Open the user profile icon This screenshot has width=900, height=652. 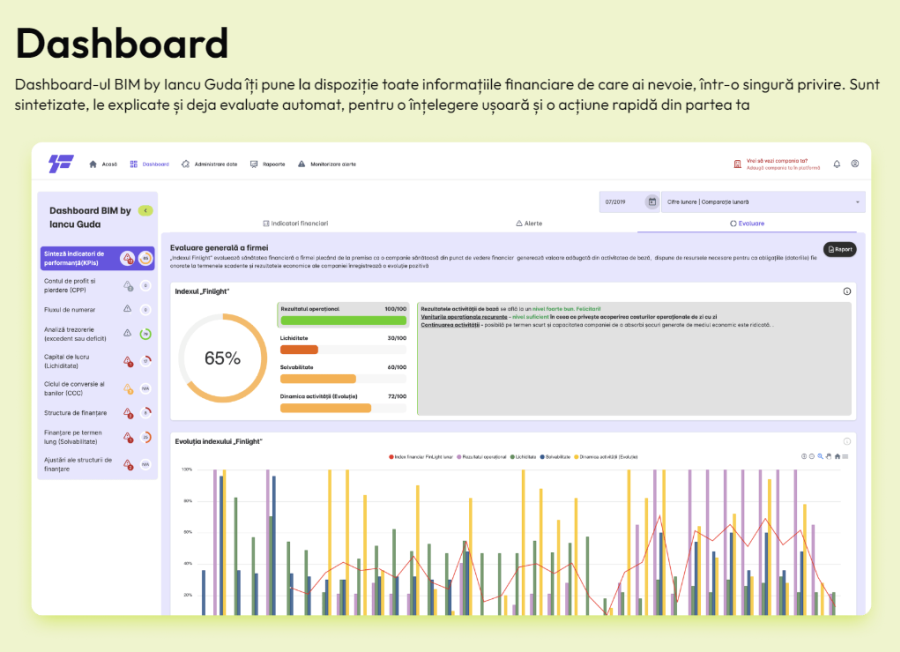click(855, 164)
